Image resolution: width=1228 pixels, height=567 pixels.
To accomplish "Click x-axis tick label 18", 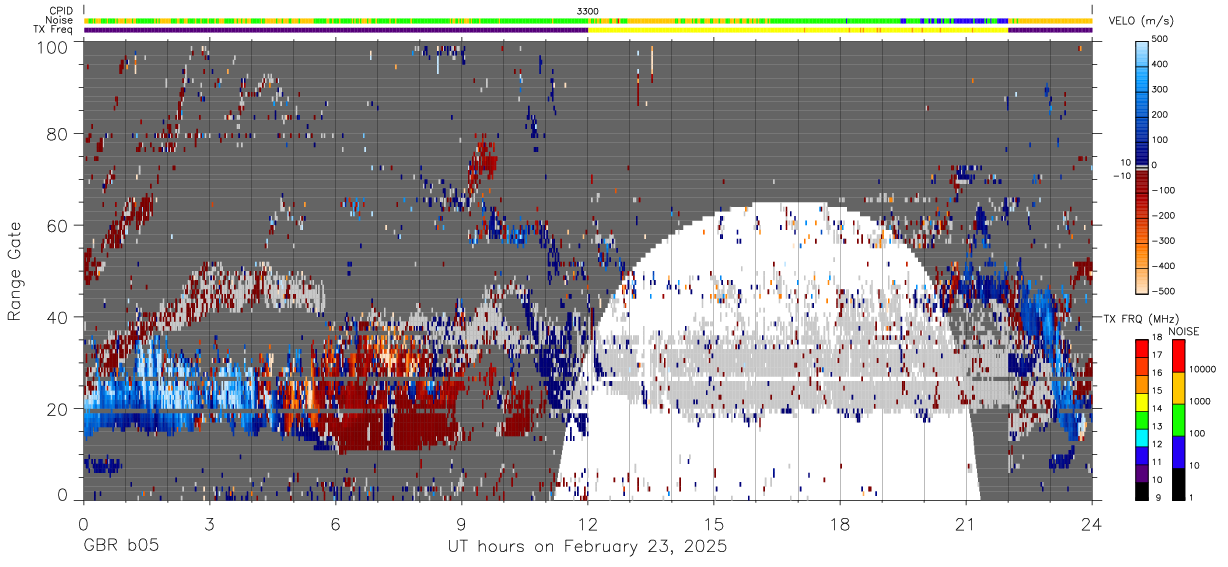I will [839, 523].
